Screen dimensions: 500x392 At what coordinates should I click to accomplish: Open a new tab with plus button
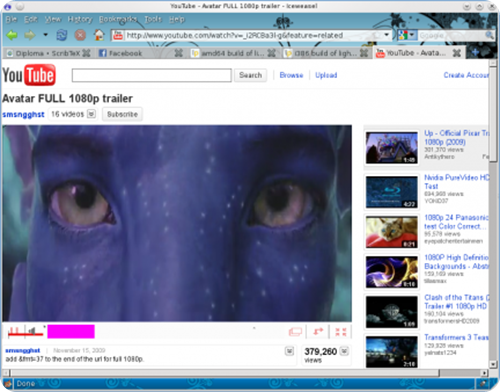[x=475, y=53]
